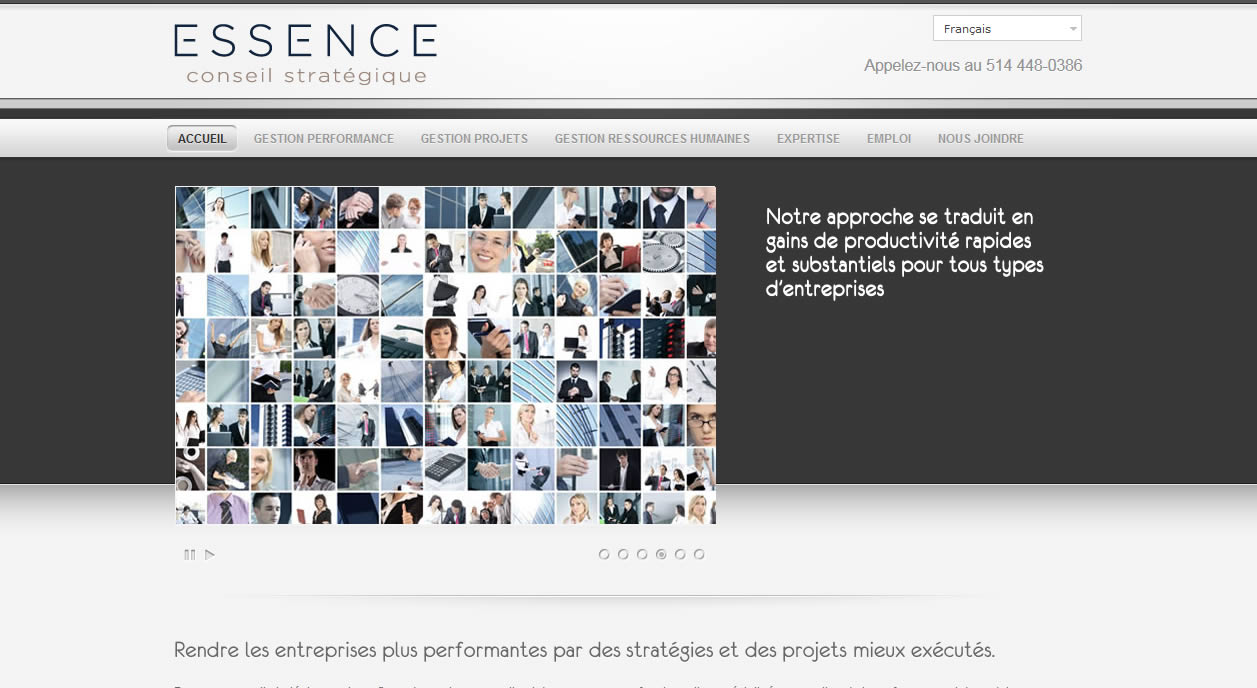Go to the Accueil page

point(202,139)
